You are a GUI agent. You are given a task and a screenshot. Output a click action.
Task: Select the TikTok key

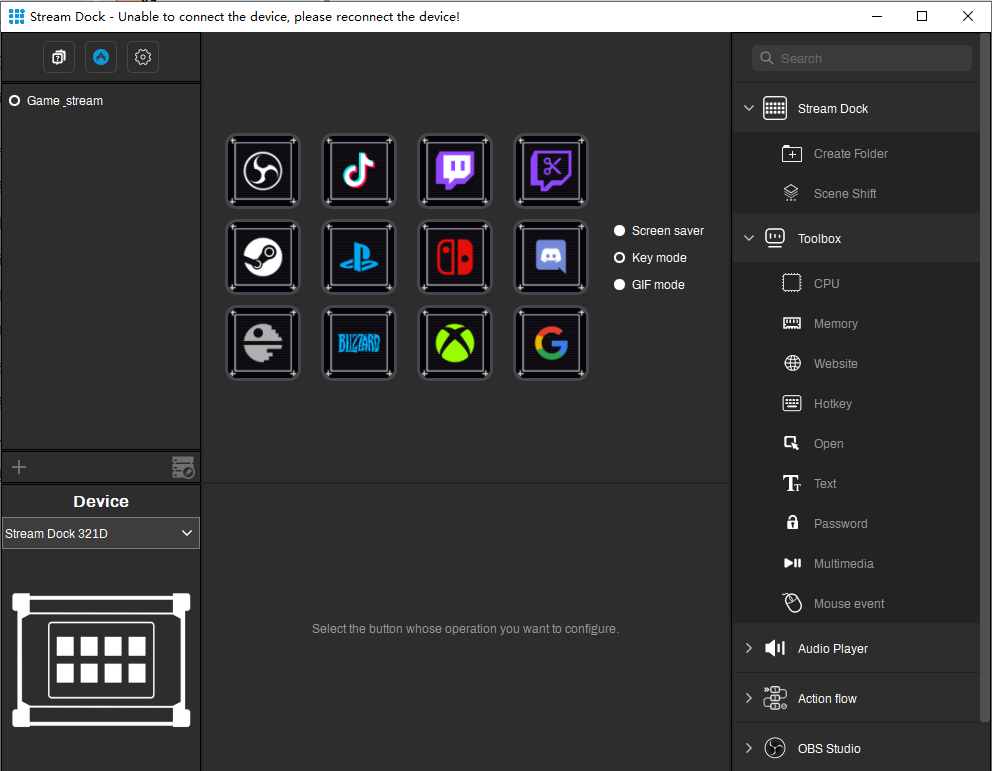tap(359, 171)
